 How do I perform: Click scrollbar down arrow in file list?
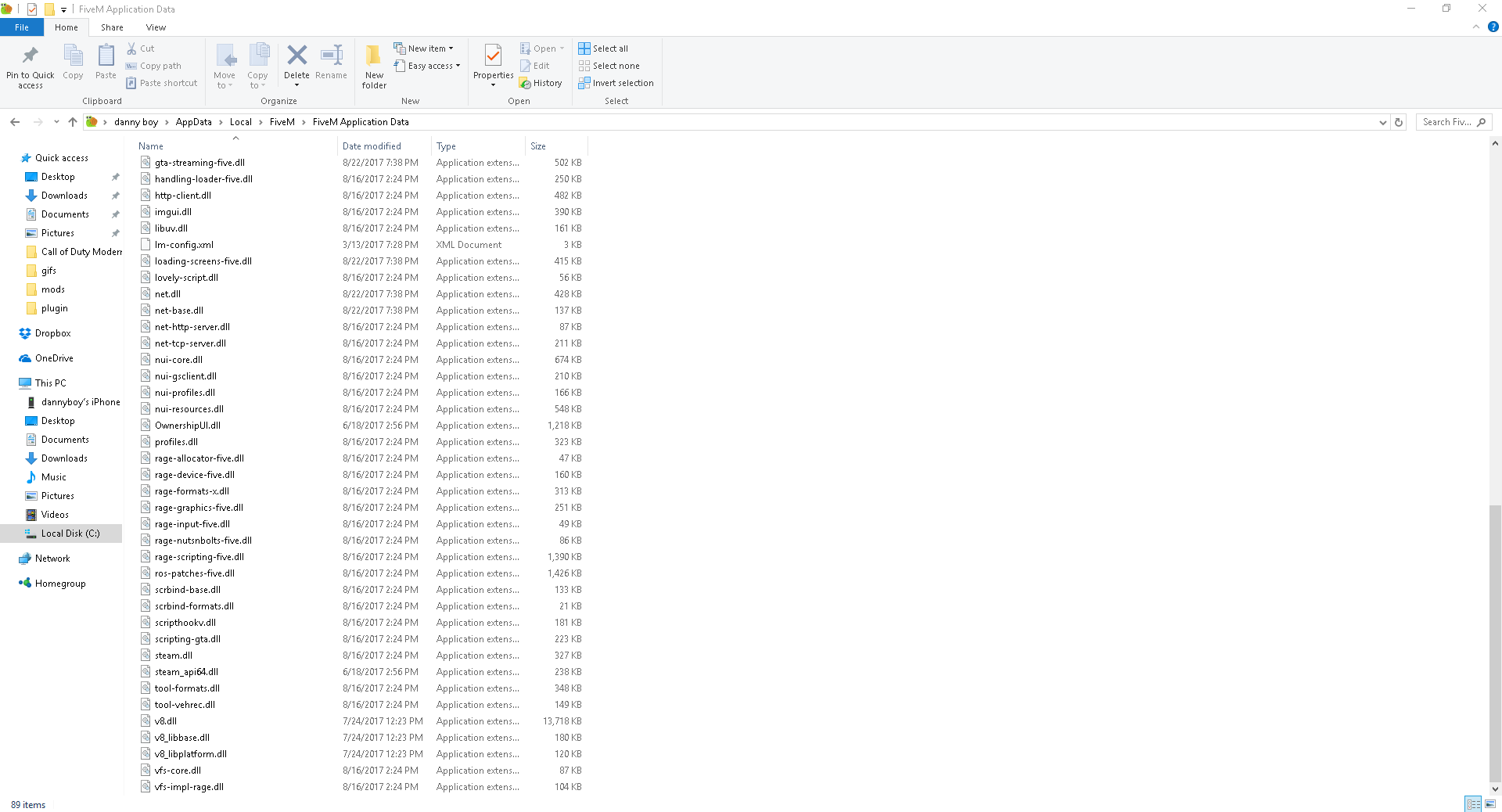(1495, 789)
